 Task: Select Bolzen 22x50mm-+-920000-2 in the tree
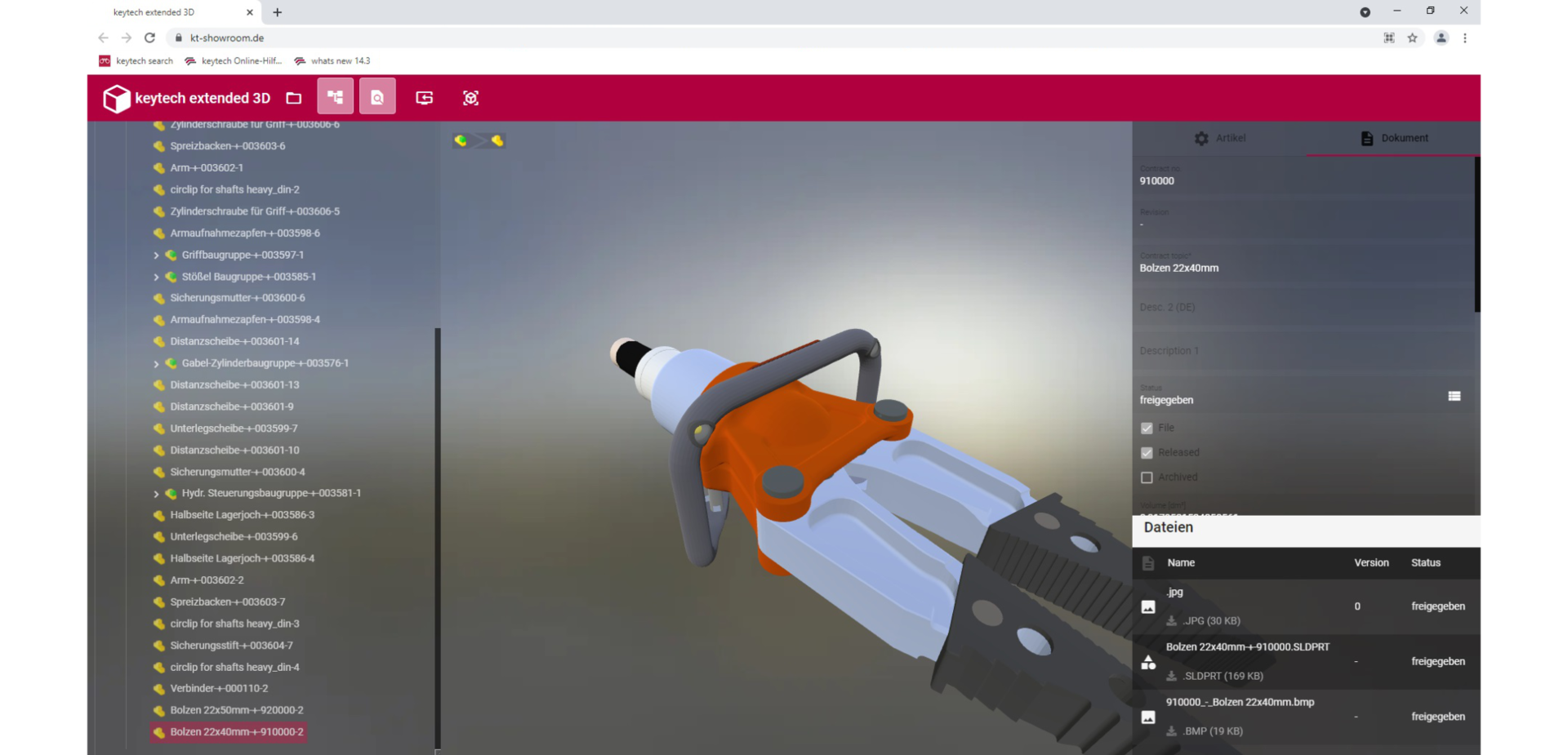(236, 710)
